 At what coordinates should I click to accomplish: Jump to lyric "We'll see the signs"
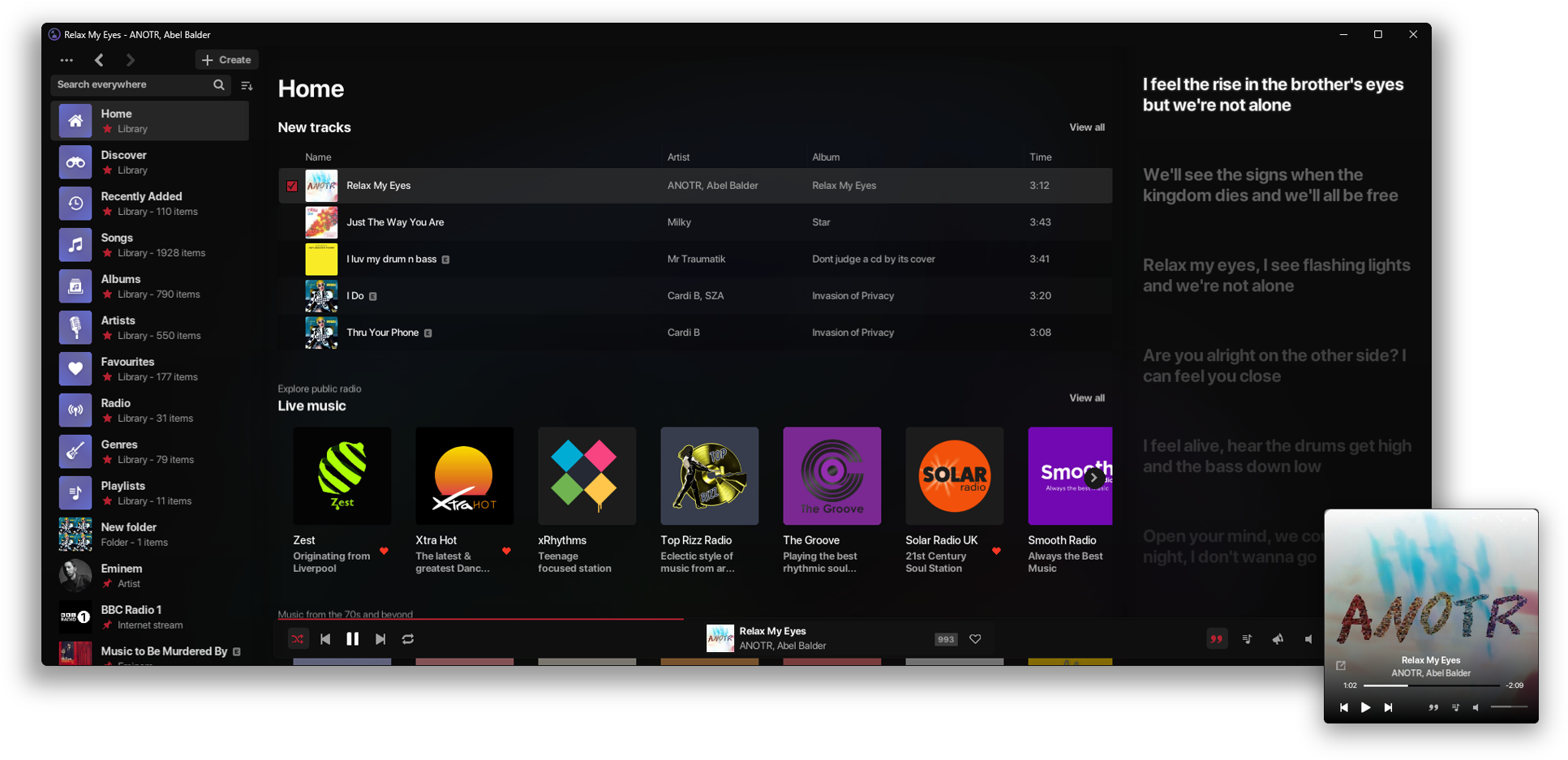1270,185
